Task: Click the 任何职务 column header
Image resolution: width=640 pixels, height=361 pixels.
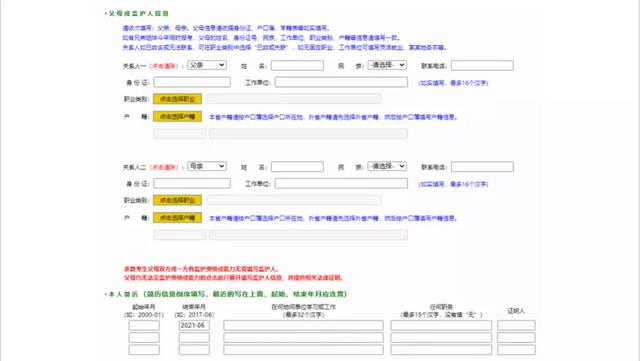Action: click(441, 307)
